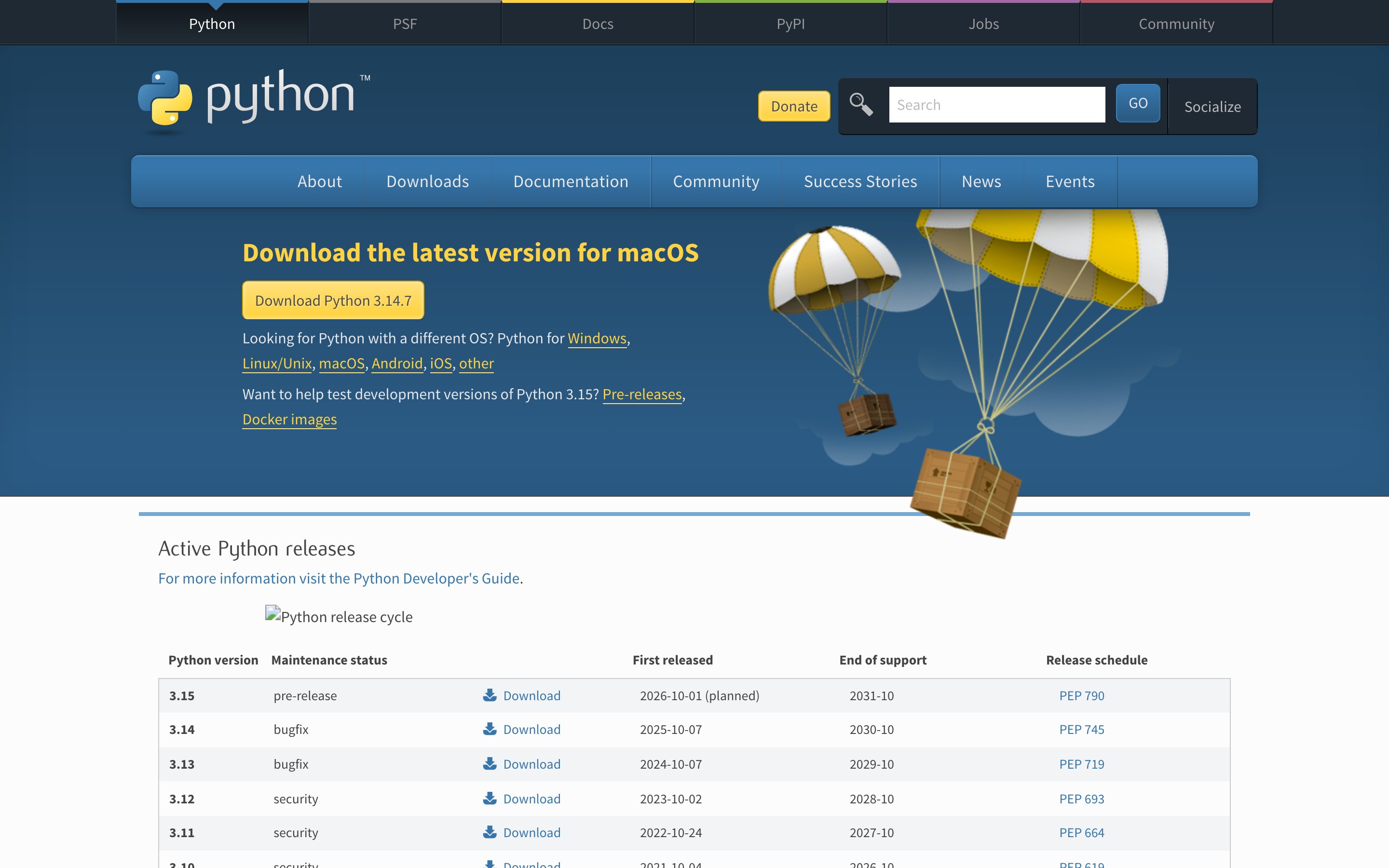This screenshot has height=868, width=1389.
Task: Click the magnifying glass search icon
Action: point(861,105)
